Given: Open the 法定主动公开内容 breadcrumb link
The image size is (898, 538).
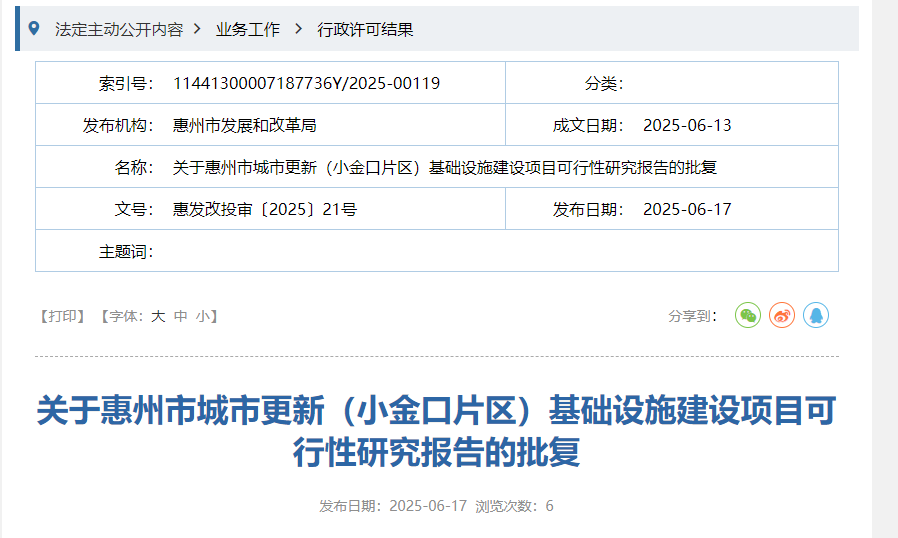Looking at the screenshot, I should [x=119, y=29].
